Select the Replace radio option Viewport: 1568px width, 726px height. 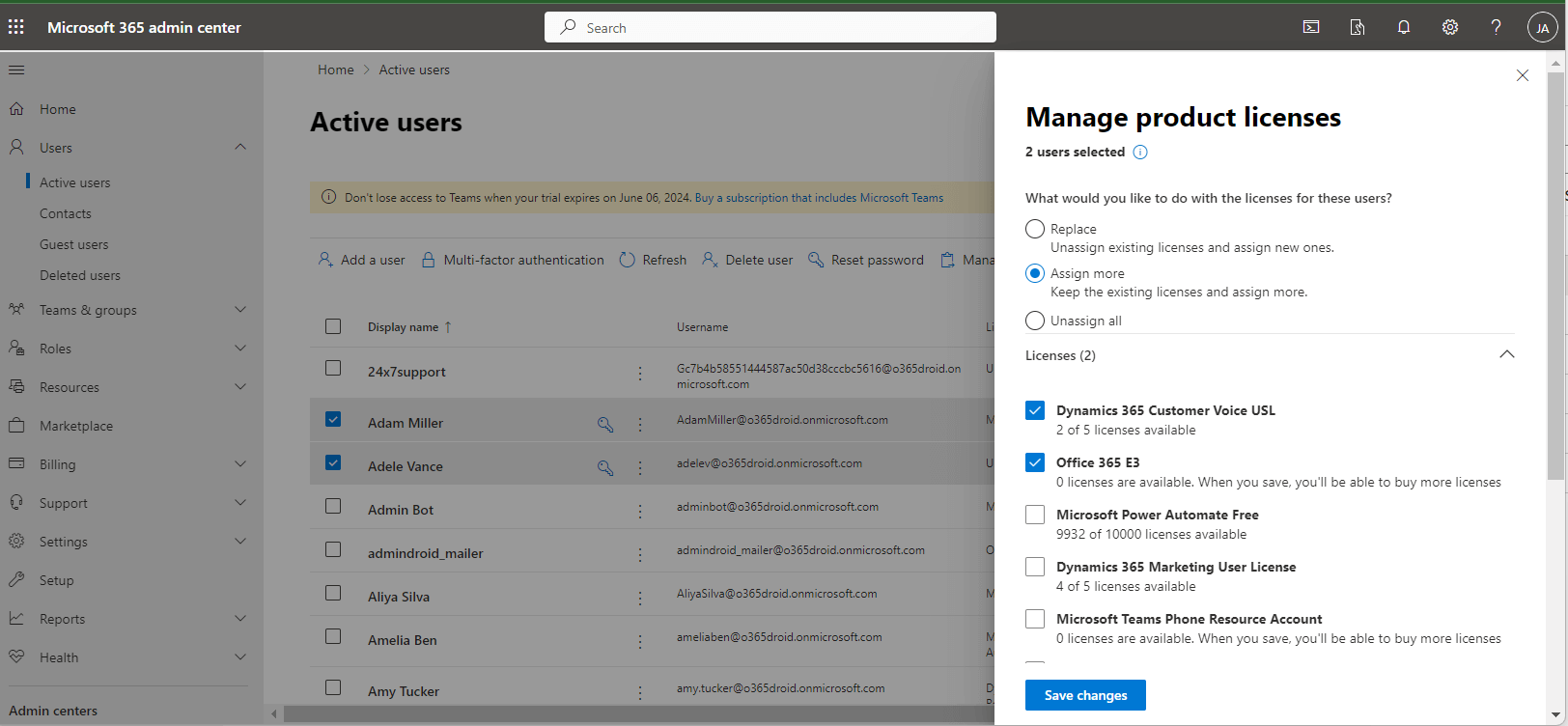click(1035, 229)
